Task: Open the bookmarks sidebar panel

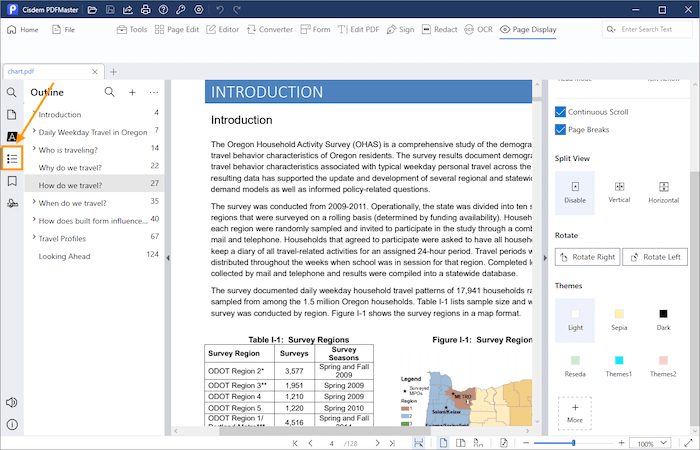Action: point(12,181)
